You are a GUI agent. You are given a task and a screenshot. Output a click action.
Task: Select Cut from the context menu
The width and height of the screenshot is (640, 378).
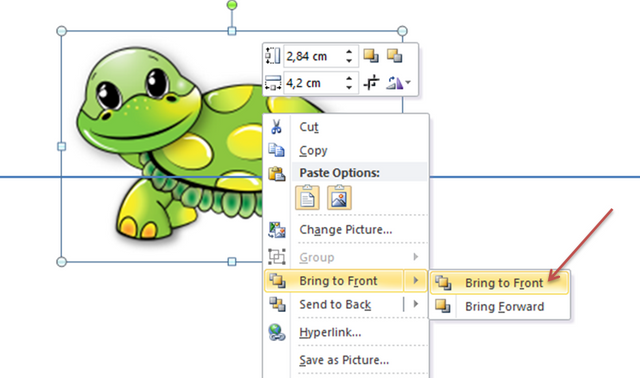[x=309, y=127]
